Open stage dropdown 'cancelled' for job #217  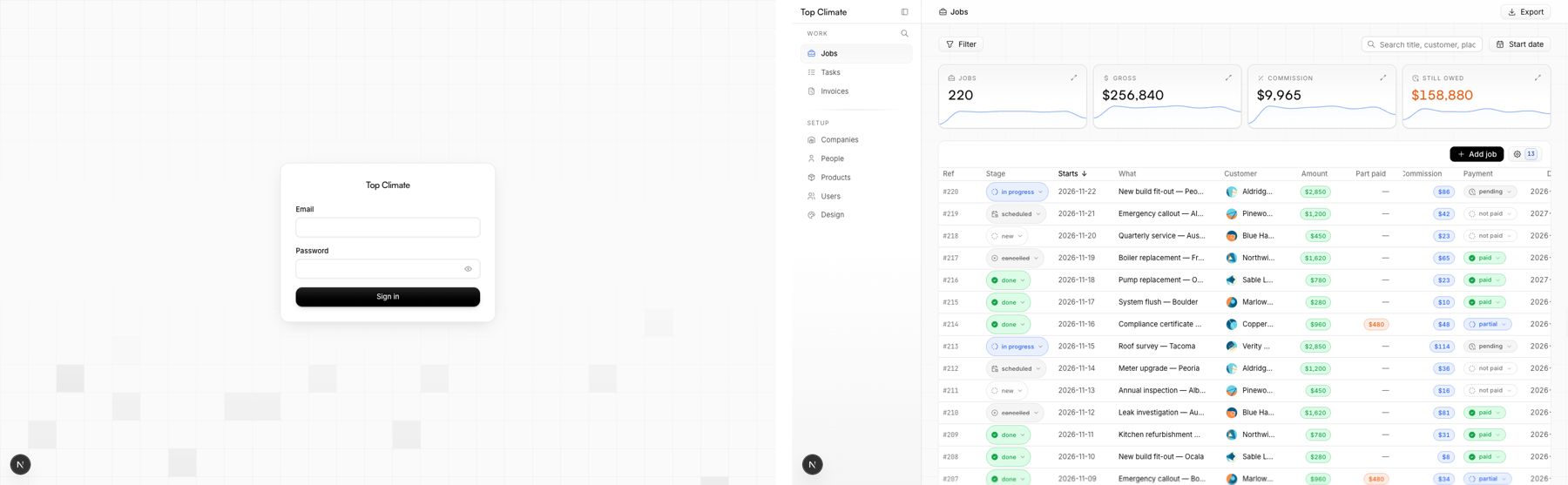(1015, 258)
